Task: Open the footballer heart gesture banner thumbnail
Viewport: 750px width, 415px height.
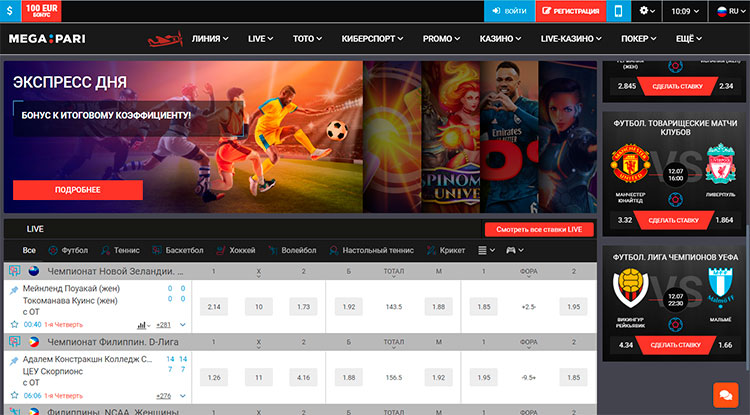Action: point(509,137)
